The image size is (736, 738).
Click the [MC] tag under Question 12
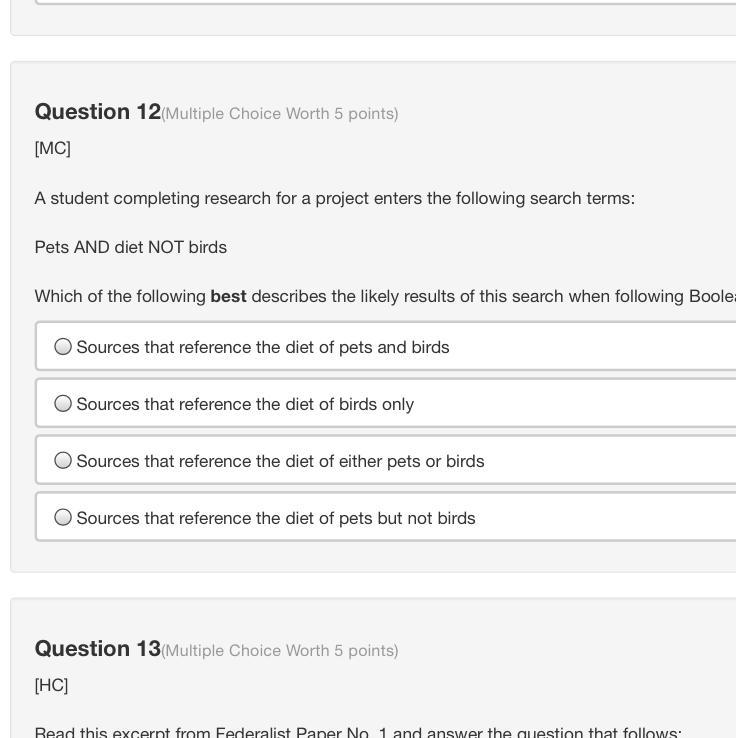[52, 148]
